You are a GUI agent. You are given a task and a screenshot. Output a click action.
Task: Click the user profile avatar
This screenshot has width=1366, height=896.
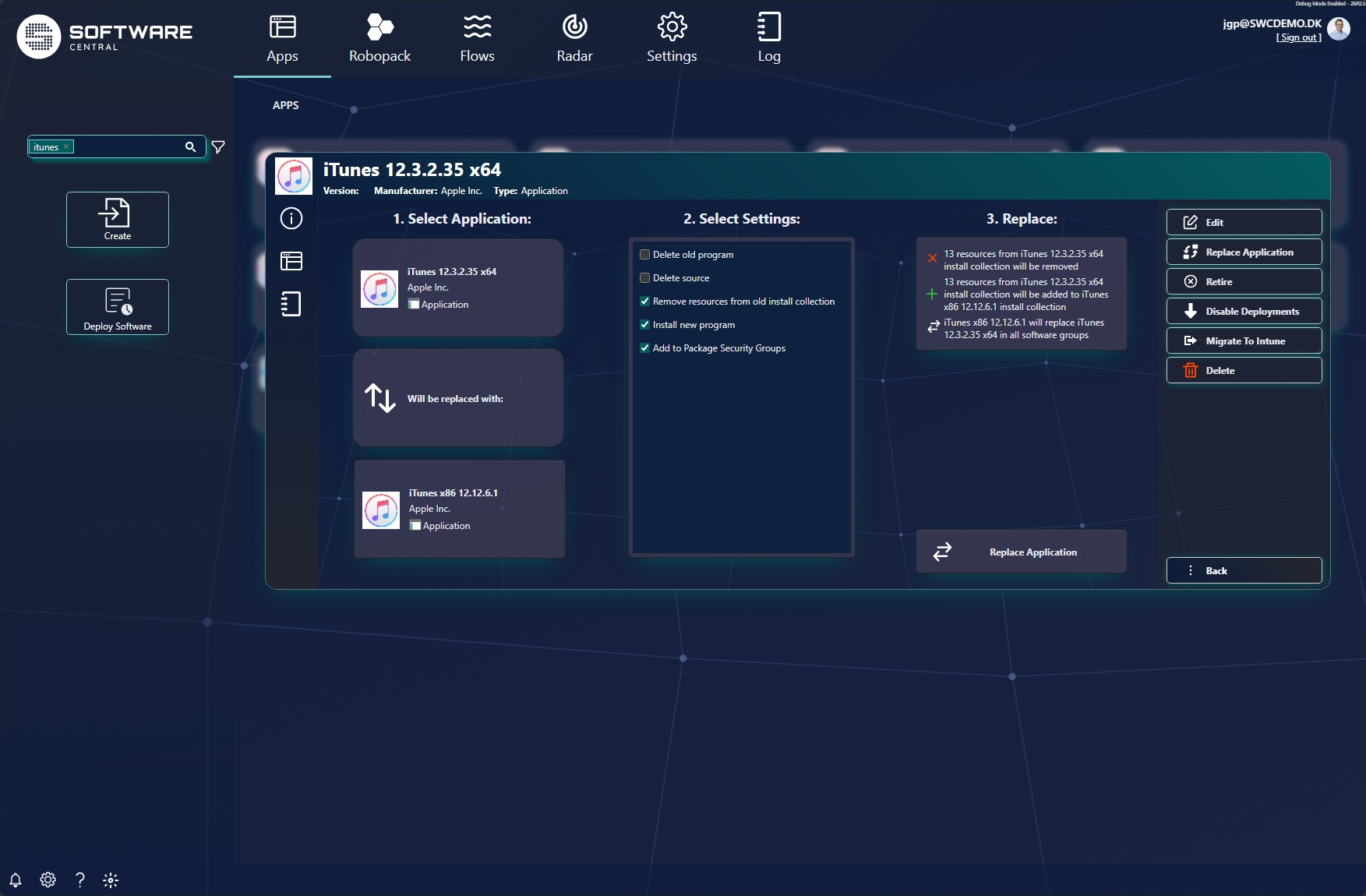point(1339,29)
